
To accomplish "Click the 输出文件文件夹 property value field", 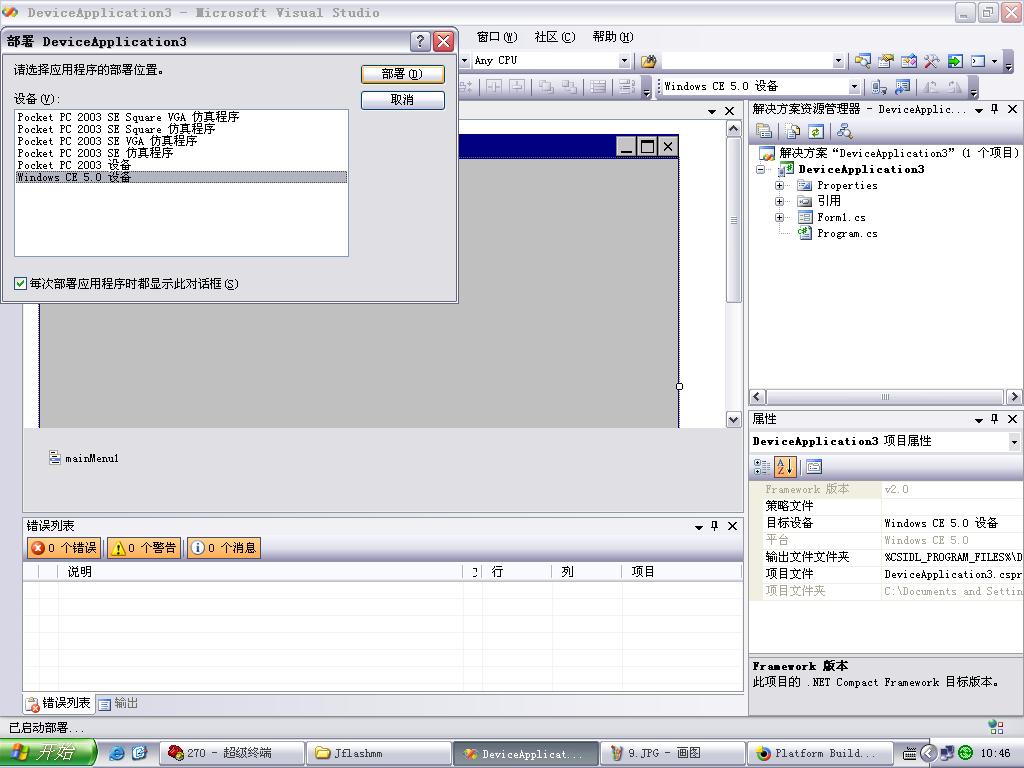I will click(x=952, y=557).
